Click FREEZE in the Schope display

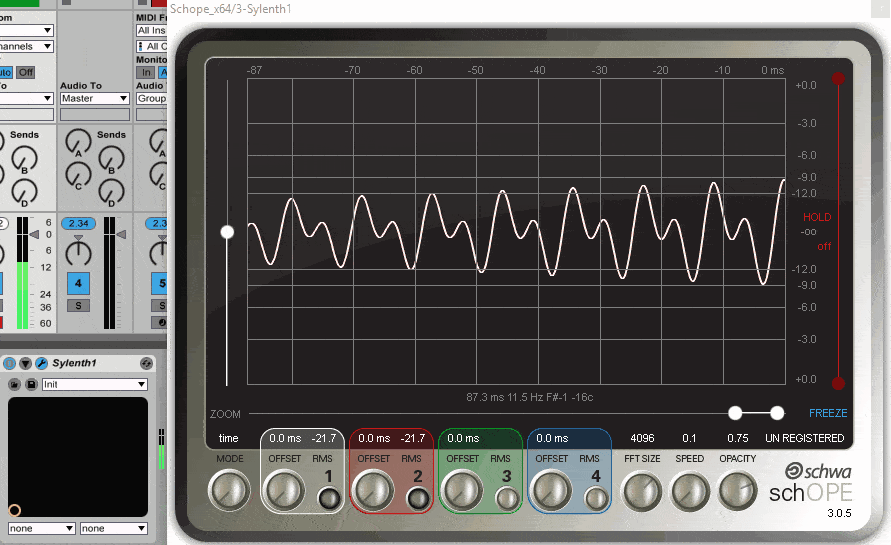point(828,413)
